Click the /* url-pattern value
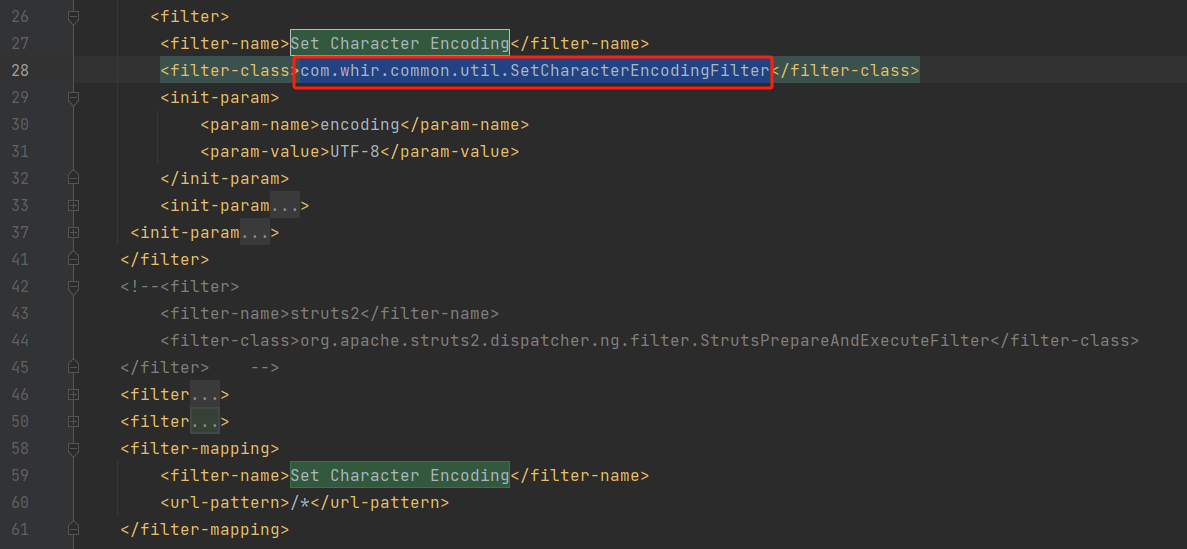 coord(310,502)
